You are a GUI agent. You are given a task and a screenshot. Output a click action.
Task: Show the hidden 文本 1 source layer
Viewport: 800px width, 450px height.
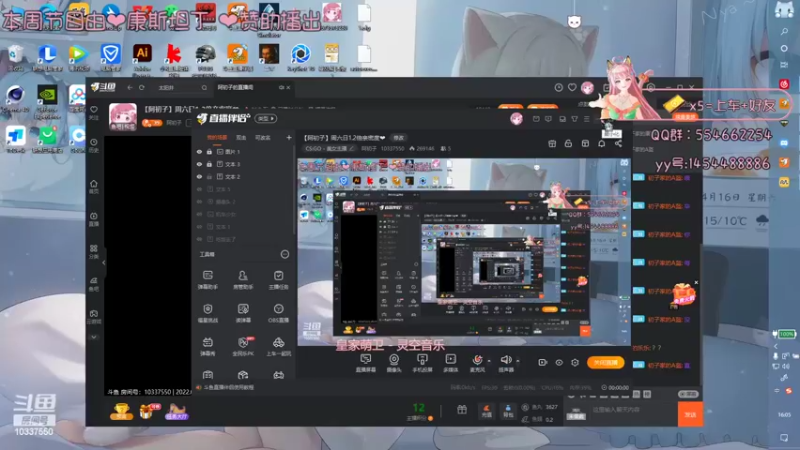click(x=199, y=227)
